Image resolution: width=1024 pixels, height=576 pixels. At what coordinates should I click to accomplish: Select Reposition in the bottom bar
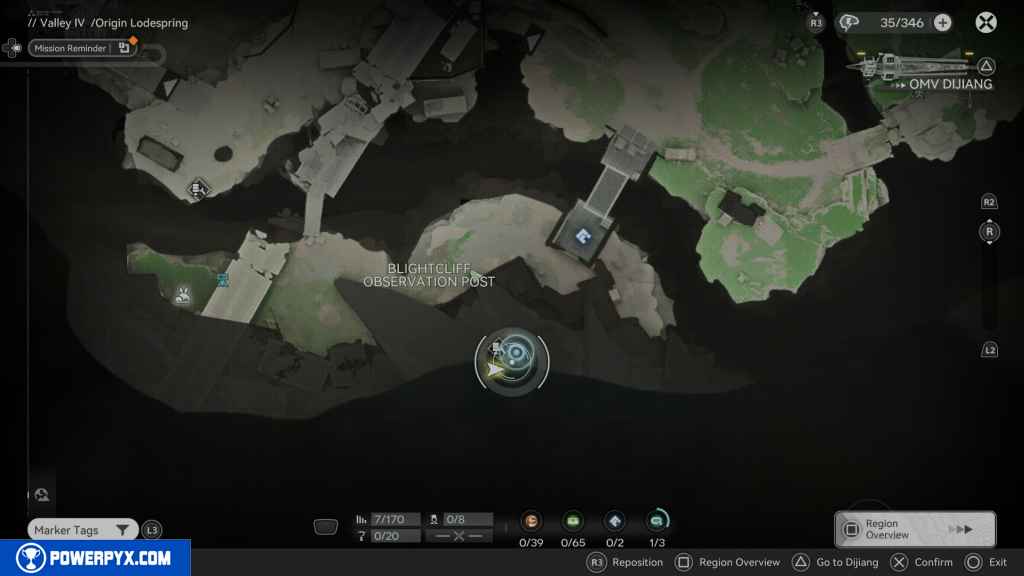pos(625,562)
